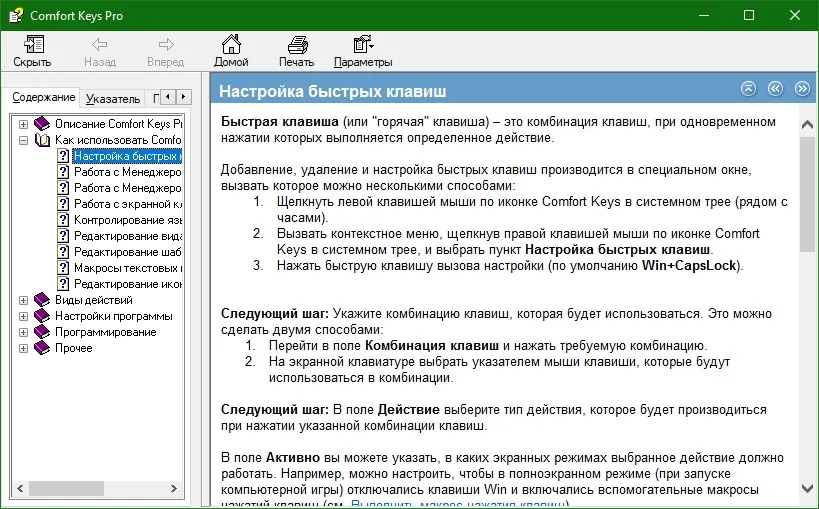This screenshot has height=509, width=819.
Task: Expand the Настройки программы node
Action: 24,316
